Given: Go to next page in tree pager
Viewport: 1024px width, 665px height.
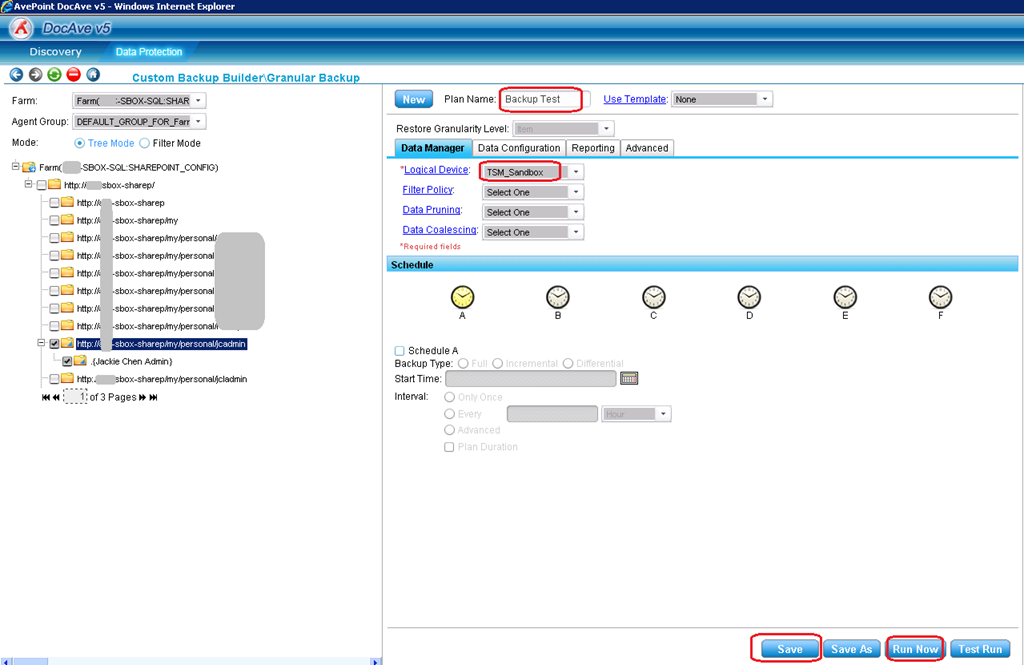Looking at the screenshot, I should coord(143,397).
